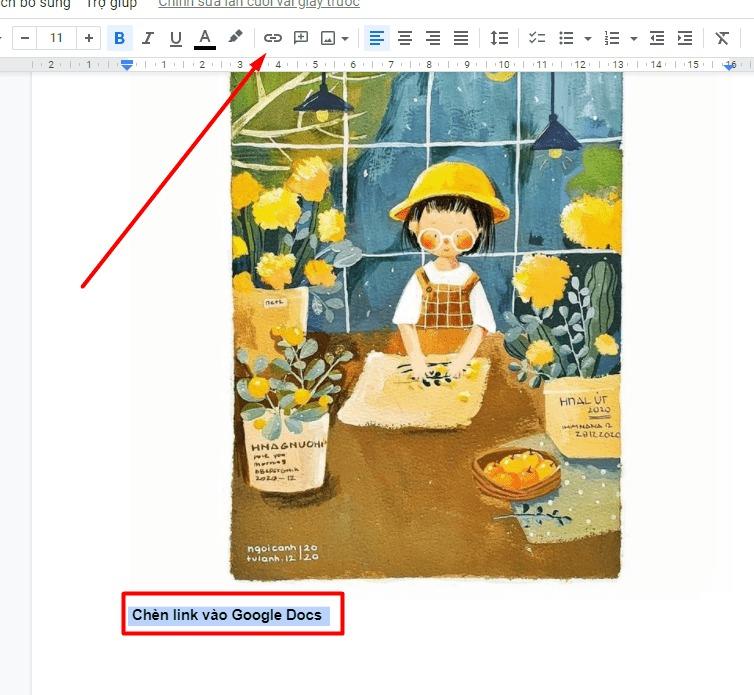
Task: Increase font size with plus button
Action: 88,38
